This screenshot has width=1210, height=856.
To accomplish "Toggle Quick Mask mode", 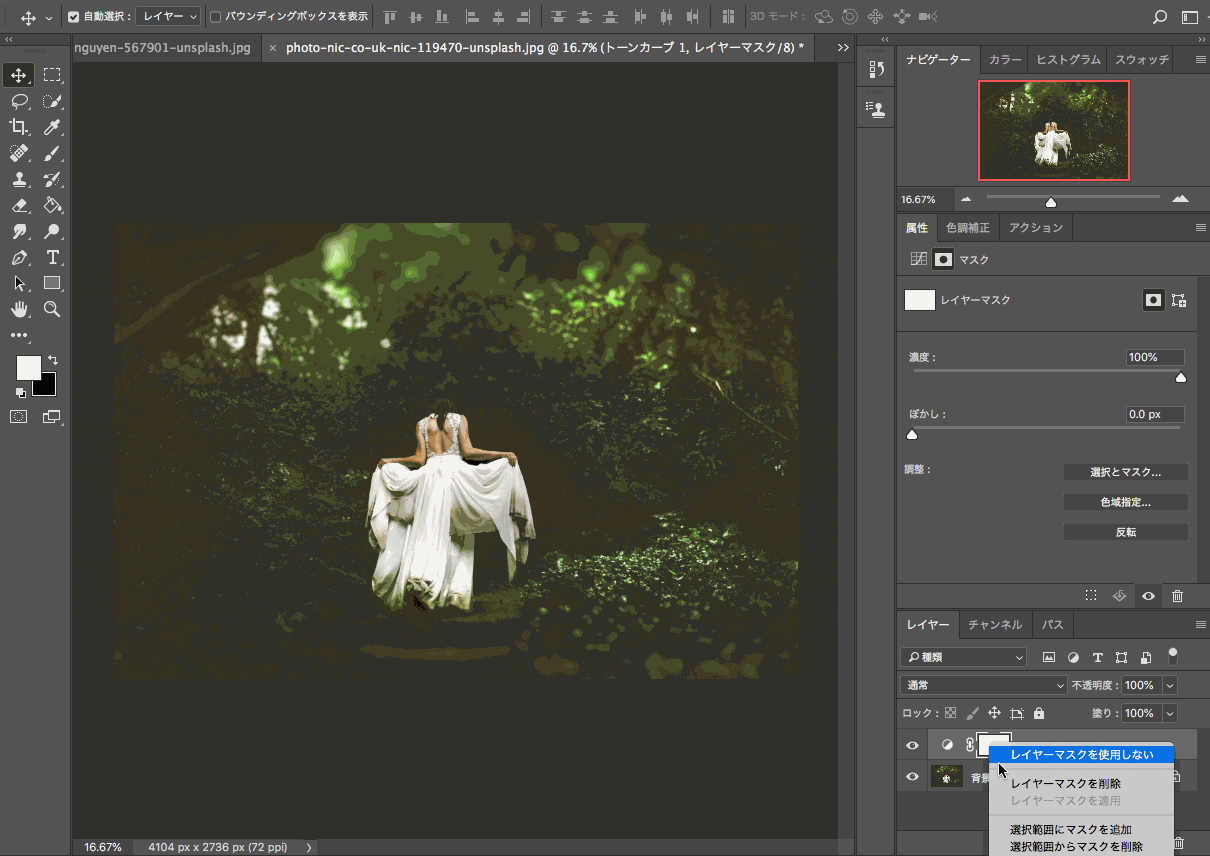I will 18,416.
